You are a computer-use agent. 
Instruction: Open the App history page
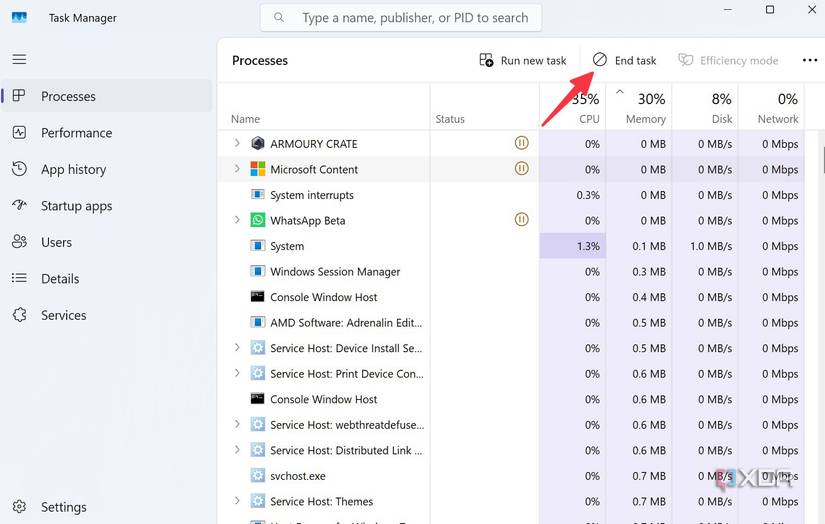pyautogui.click(x=73, y=169)
